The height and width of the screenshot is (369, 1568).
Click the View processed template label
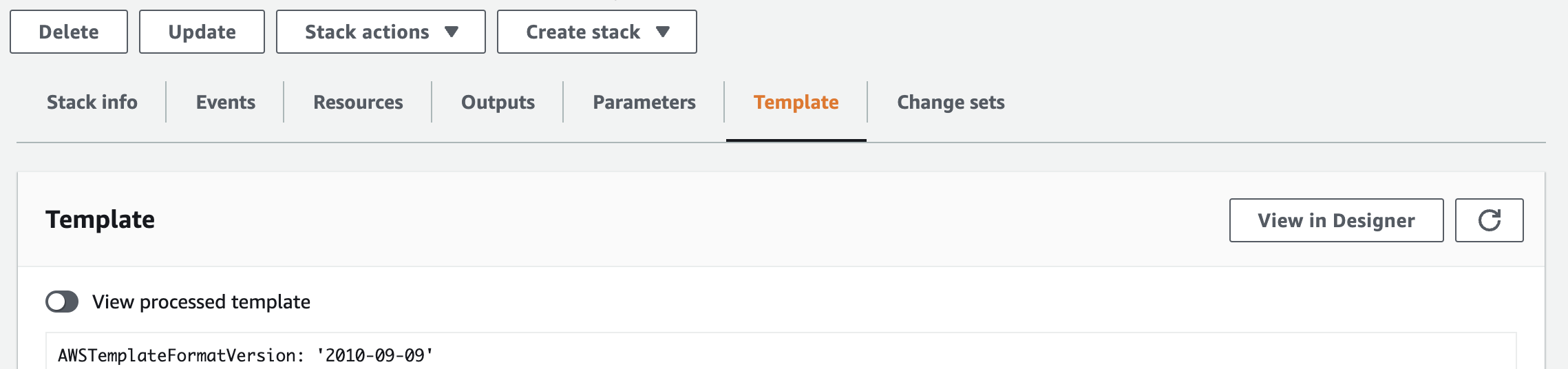(201, 302)
